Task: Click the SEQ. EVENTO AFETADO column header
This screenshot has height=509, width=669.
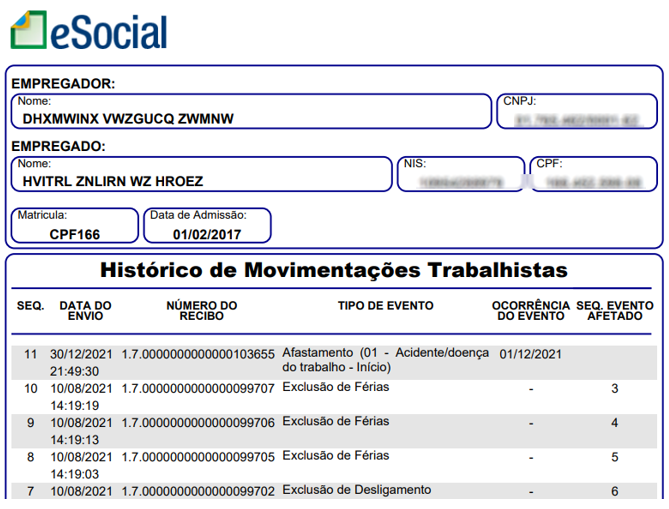Action: 615,311
